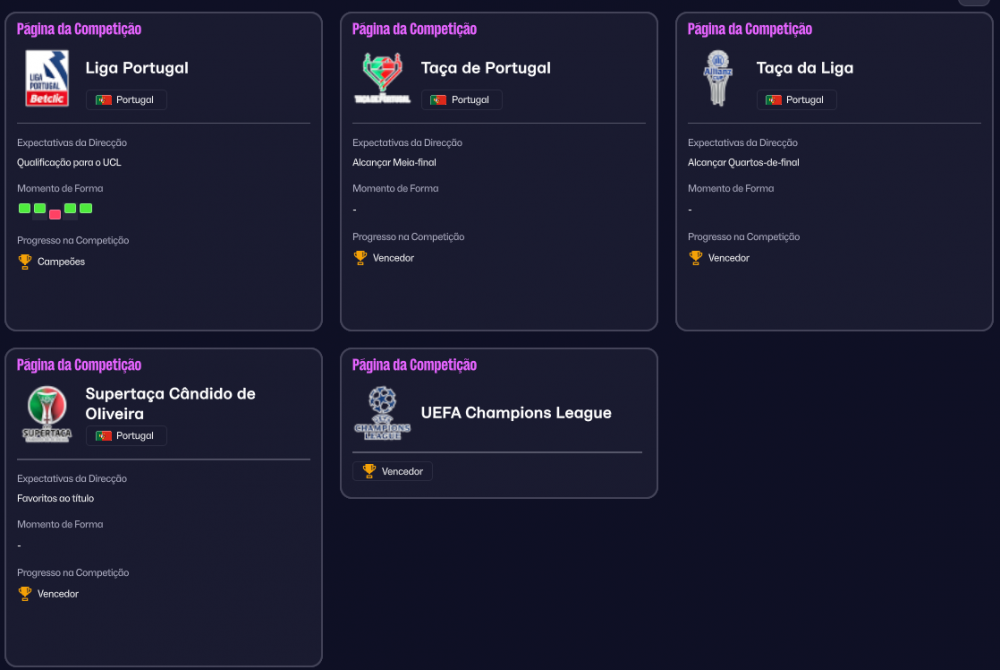Click the Supertaça Cândido de Oliveira logo
This screenshot has height=670, width=1000.
click(x=47, y=414)
